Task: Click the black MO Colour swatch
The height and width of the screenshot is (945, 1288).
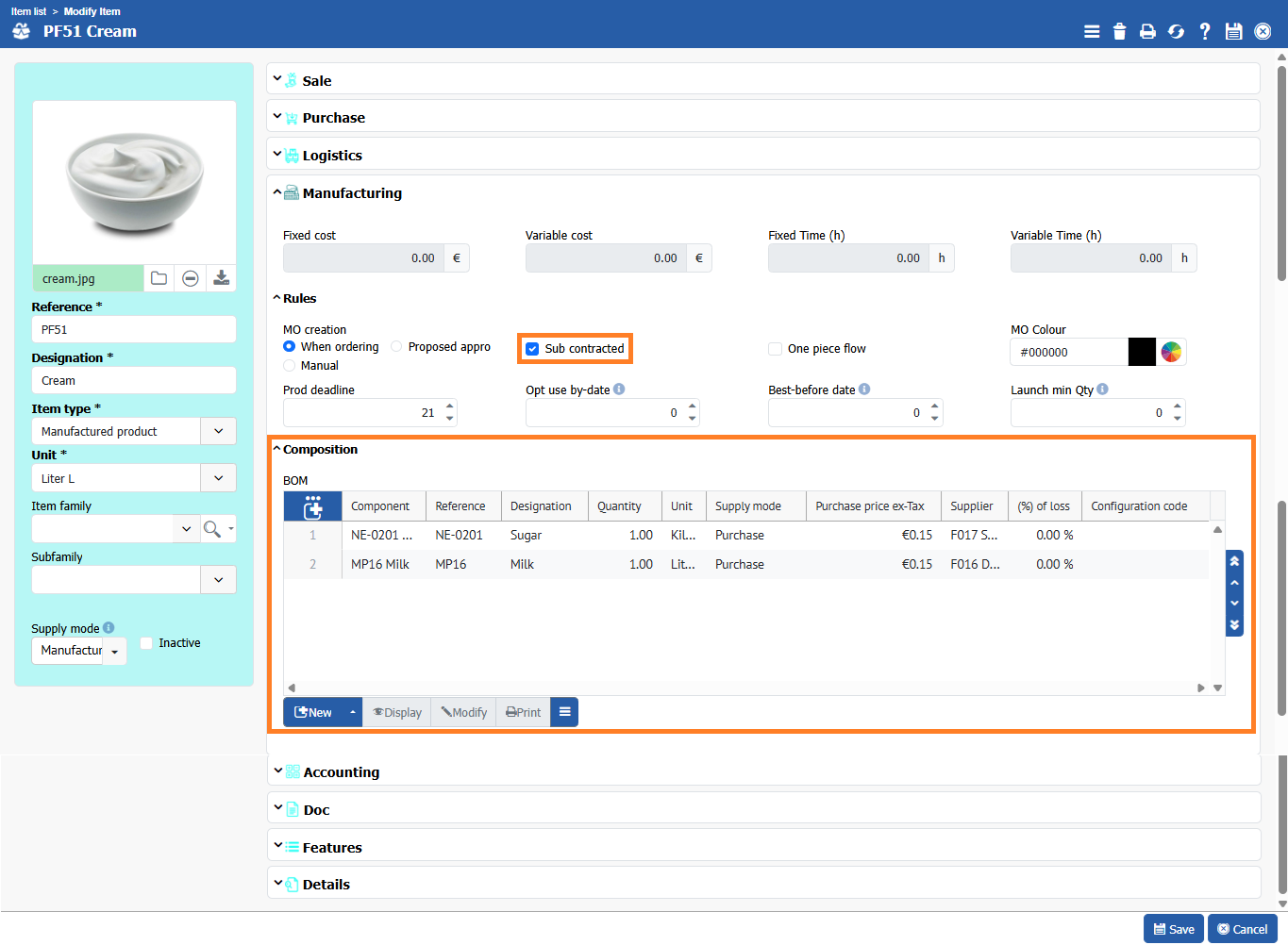Action: [x=1142, y=352]
